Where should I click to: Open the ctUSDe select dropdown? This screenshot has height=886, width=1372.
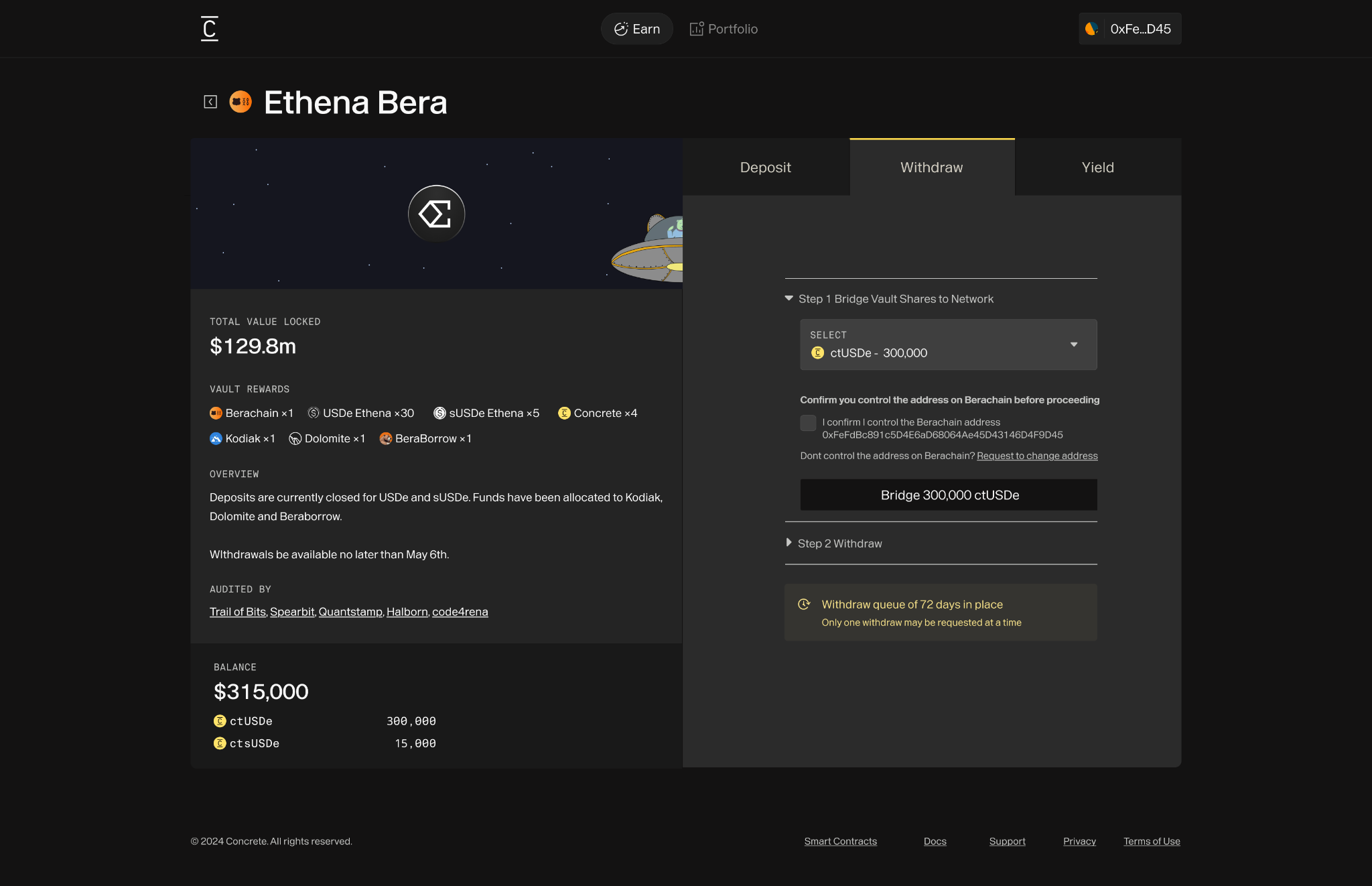coord(949,344)
